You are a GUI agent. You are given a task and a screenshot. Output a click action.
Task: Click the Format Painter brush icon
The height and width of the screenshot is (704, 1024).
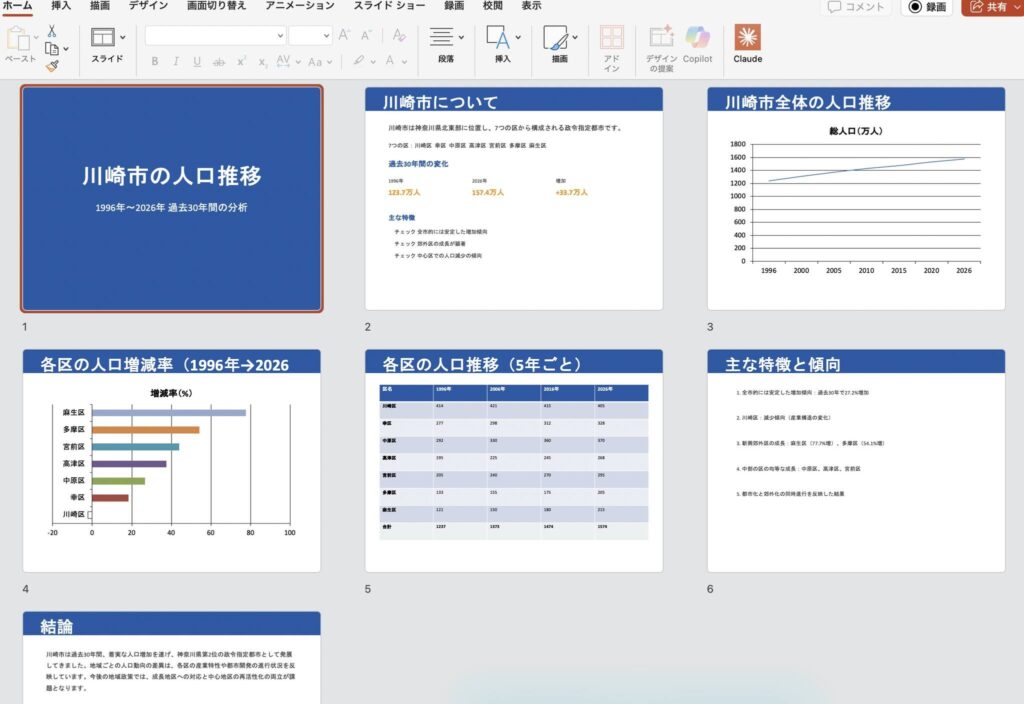[52, 64]
